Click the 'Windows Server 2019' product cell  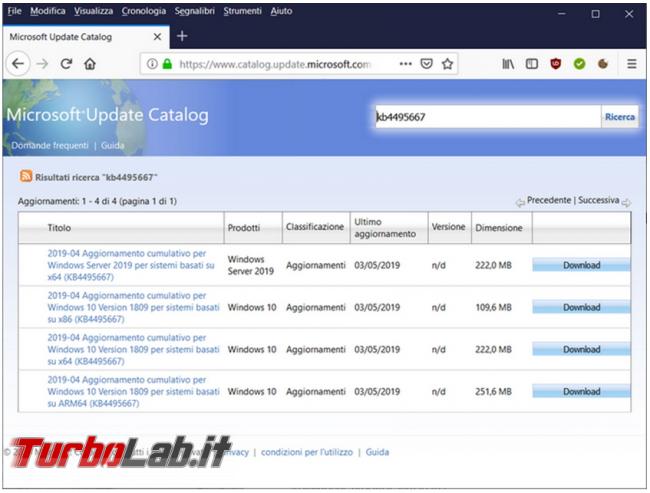[x=251, y=265]
